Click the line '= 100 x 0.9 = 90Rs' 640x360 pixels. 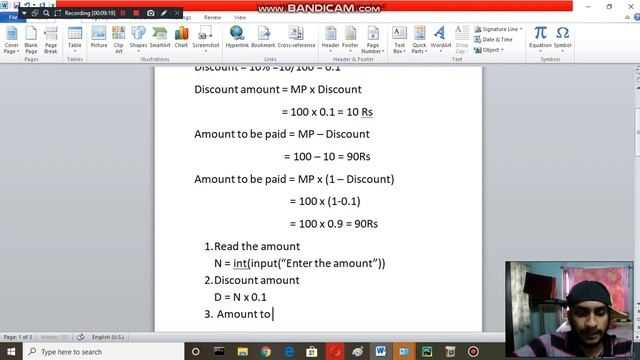click(x=333, y=224)
